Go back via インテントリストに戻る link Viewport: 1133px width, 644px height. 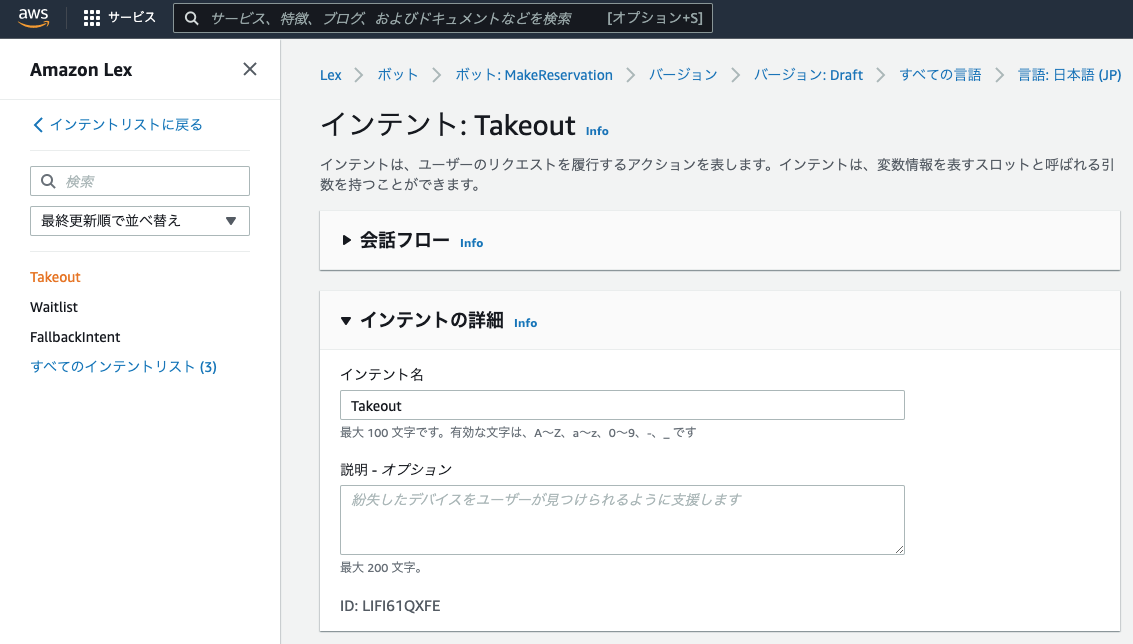(126, 125)
